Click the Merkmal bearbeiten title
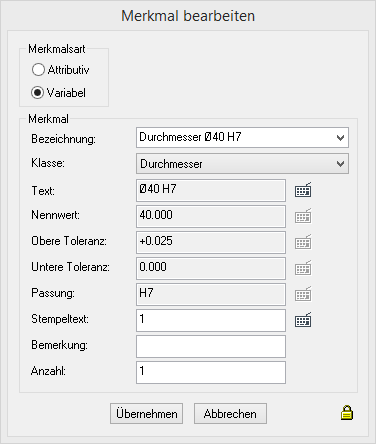 pyautogui.click(x=188, y=16)
